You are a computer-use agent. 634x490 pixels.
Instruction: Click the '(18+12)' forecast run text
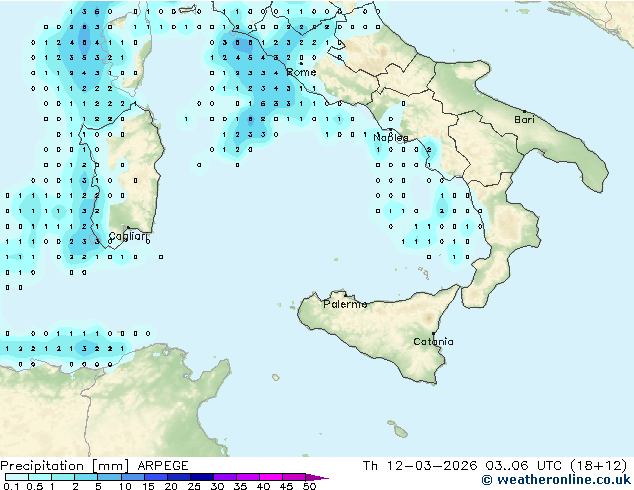tap(599, 466)
